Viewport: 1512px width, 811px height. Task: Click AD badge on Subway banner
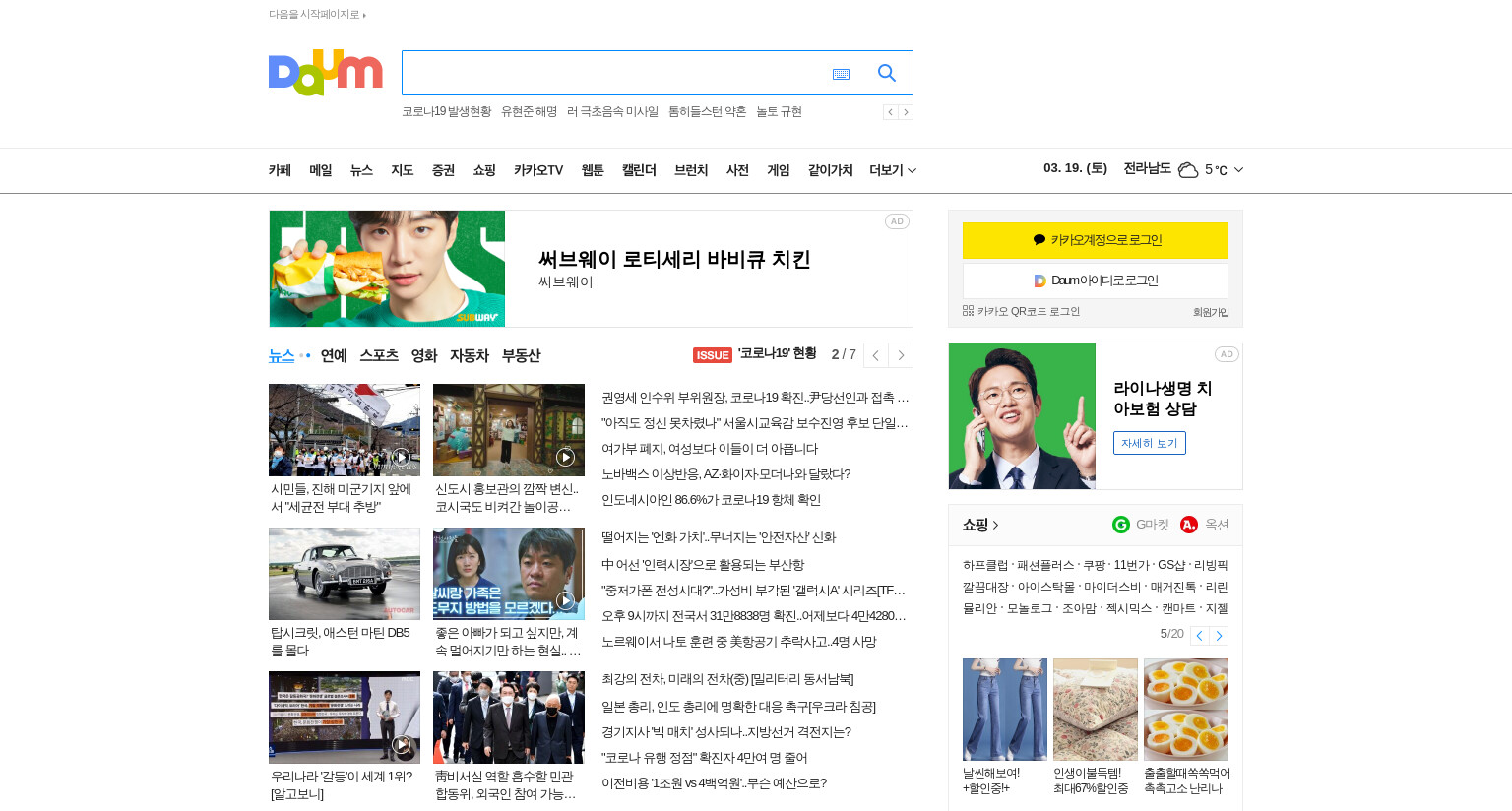pyautogui.click(x=897, y=221)
